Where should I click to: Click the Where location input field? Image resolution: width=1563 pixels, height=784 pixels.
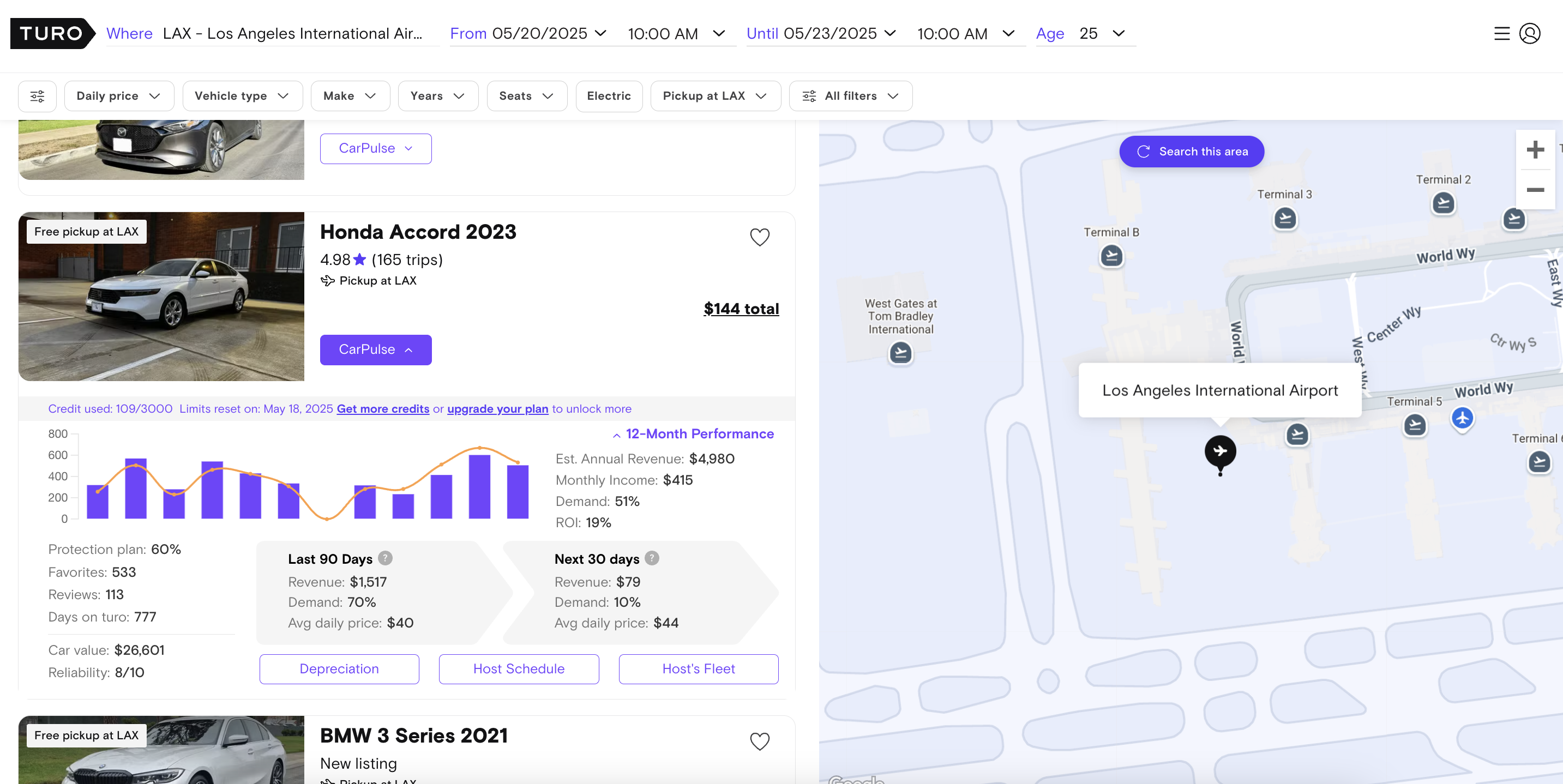click(273, 33)
